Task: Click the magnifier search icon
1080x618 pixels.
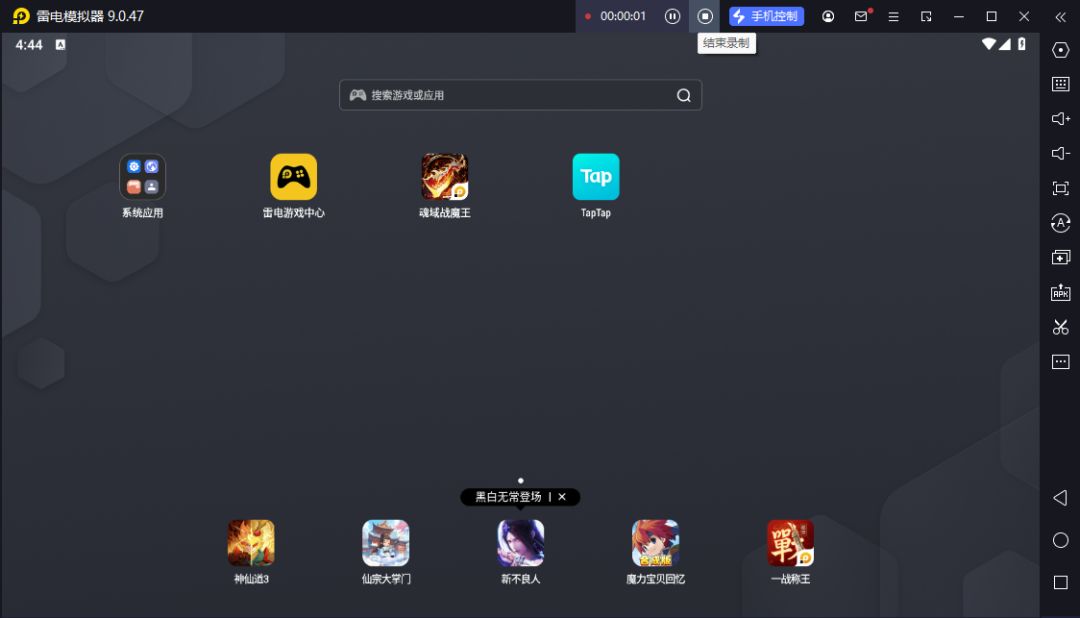Action: click(x=683, y=95)
